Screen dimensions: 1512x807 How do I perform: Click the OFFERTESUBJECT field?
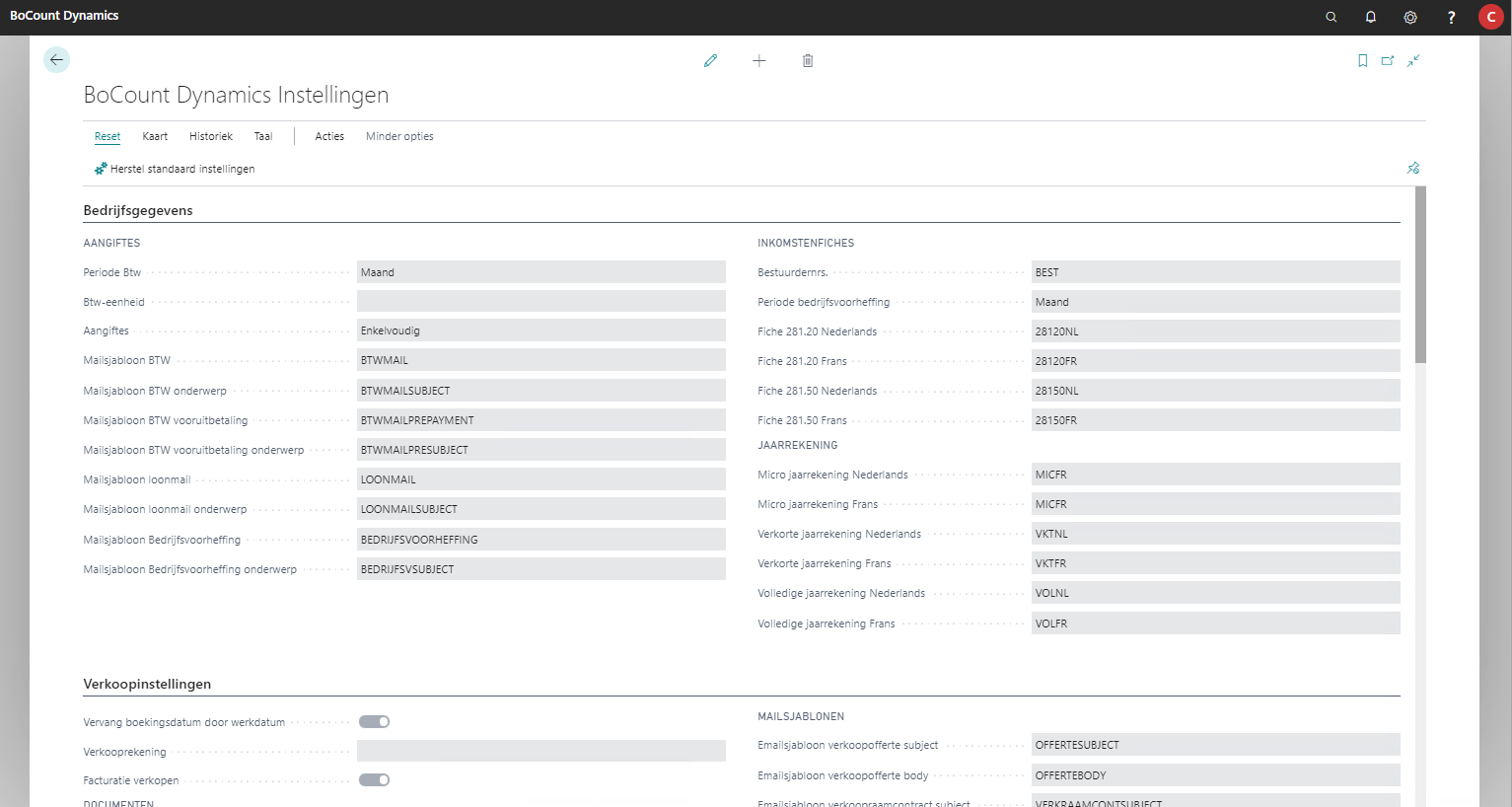[x=1216, y=745]
